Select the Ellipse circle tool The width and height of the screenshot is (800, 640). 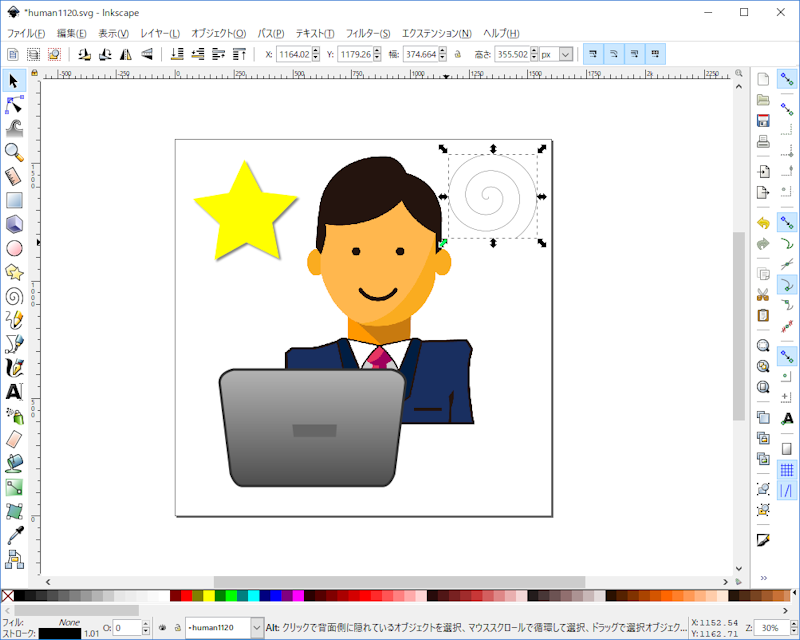(x=14, y=249)
